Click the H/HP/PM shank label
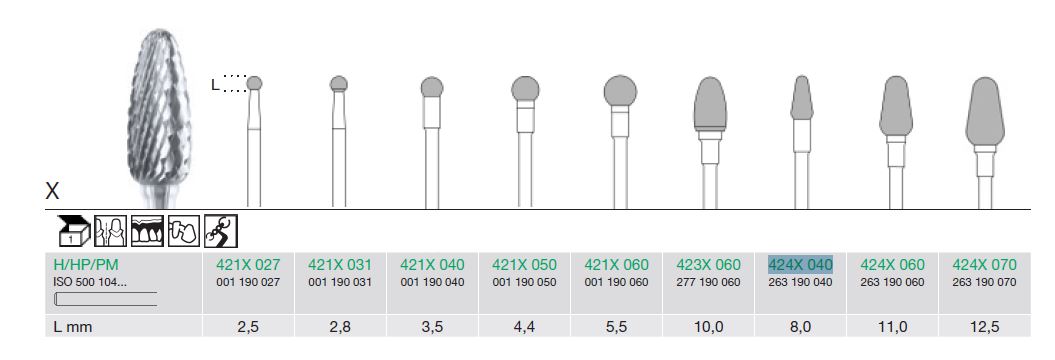The image size is (1055, 360). (85, 264)
